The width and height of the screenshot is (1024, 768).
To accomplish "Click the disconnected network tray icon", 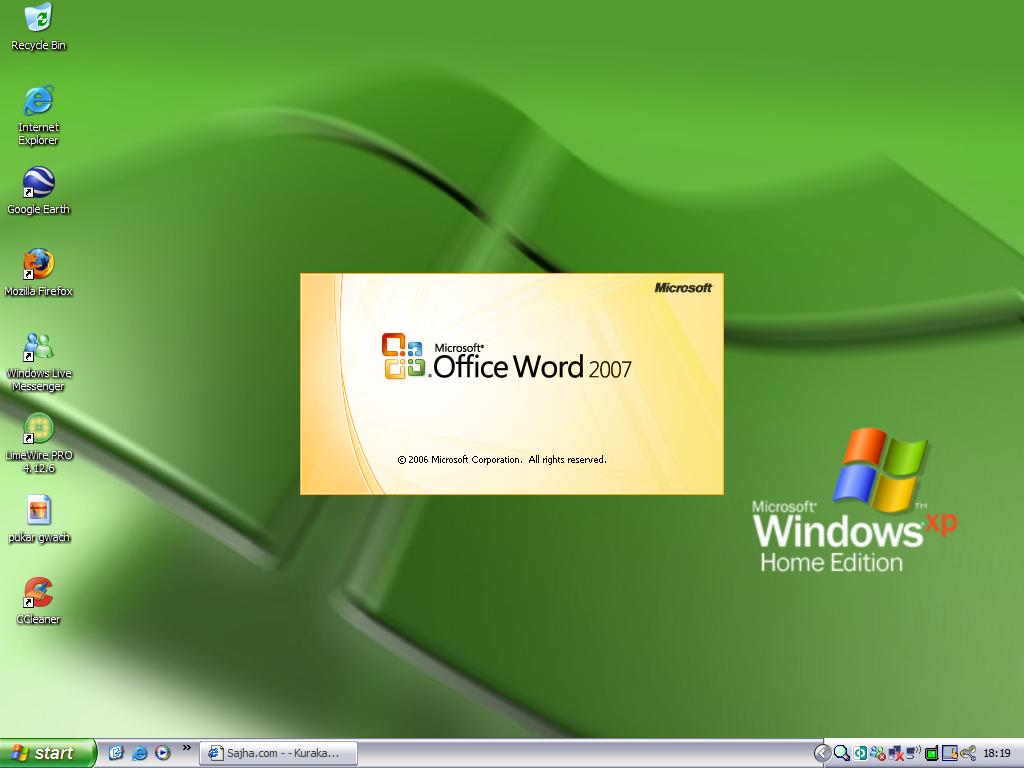I will pyautogui.click(x=896, y=753).
